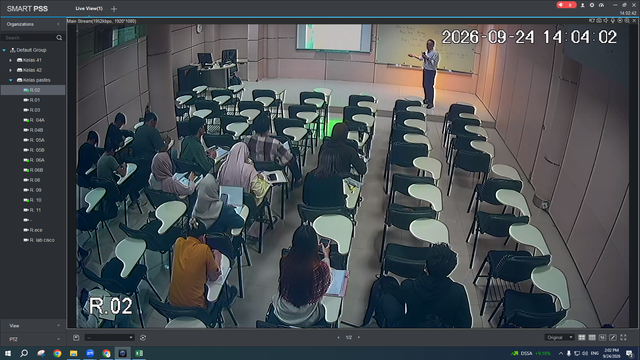Open instant playback icon in video toolbar
This screenshot has height=360, width=640.
pyautogui.click(x=620, y=20)
